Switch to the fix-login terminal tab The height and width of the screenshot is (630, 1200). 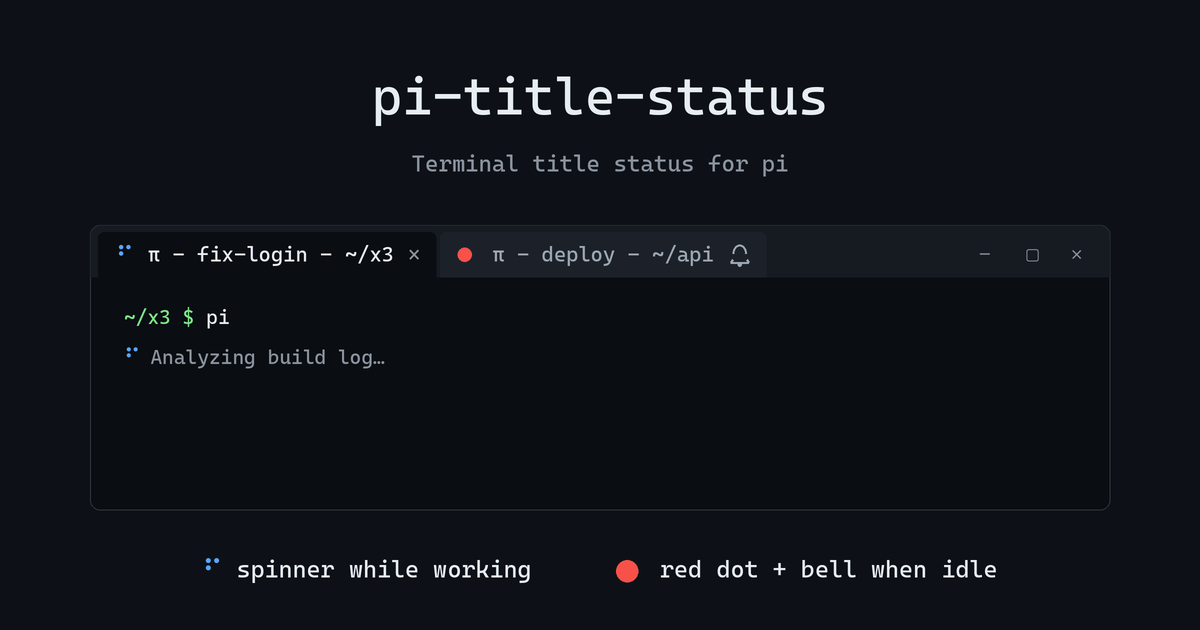(267, 254)
